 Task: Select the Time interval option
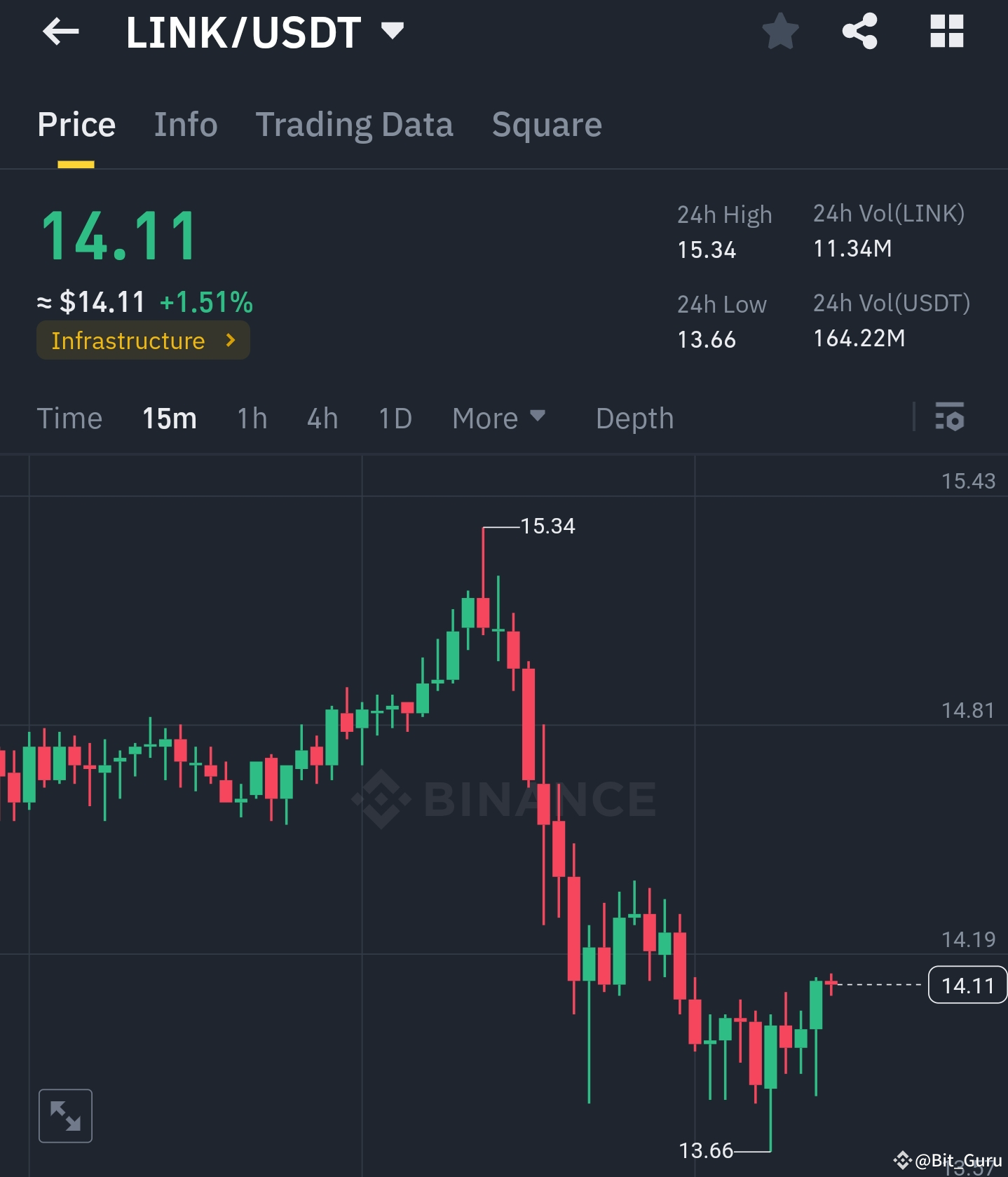click(69, 418)
